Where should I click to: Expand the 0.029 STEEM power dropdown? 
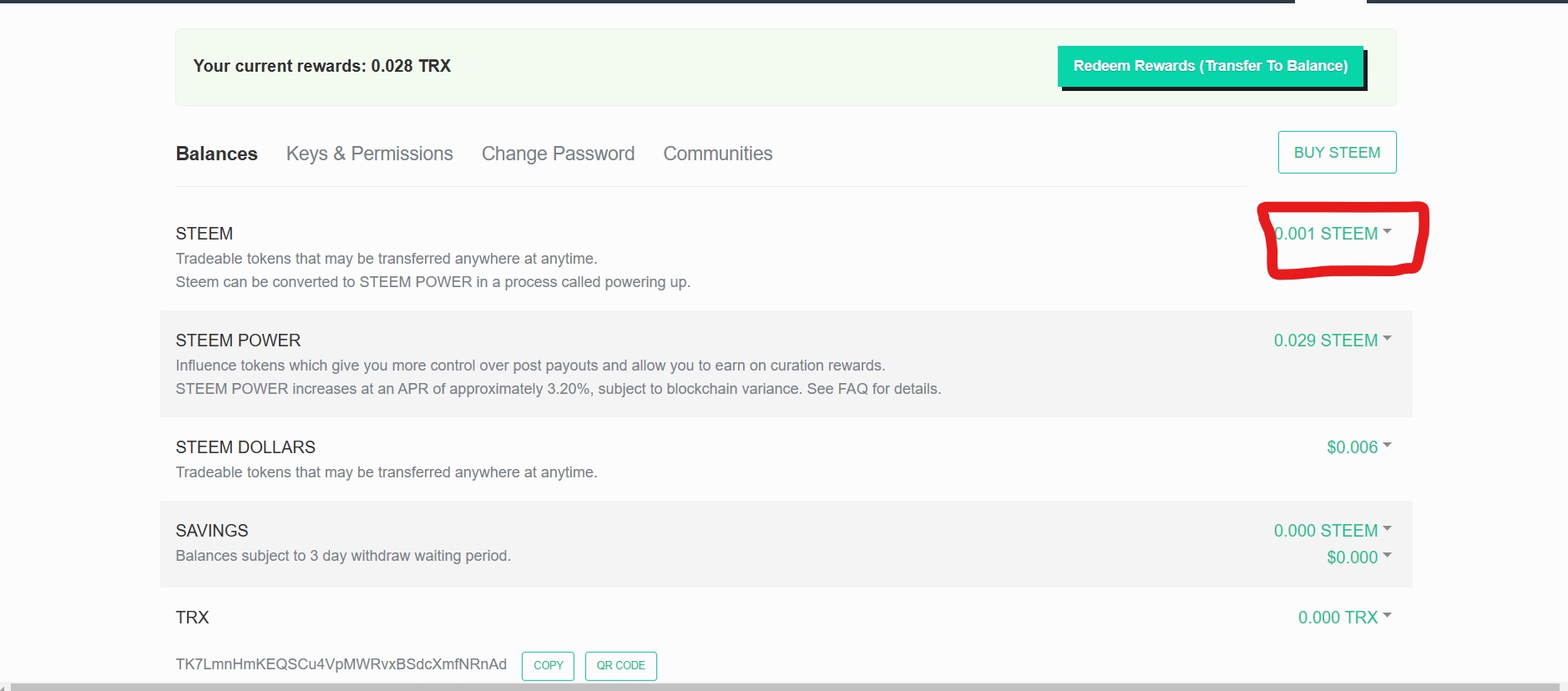coord(1333,340)
